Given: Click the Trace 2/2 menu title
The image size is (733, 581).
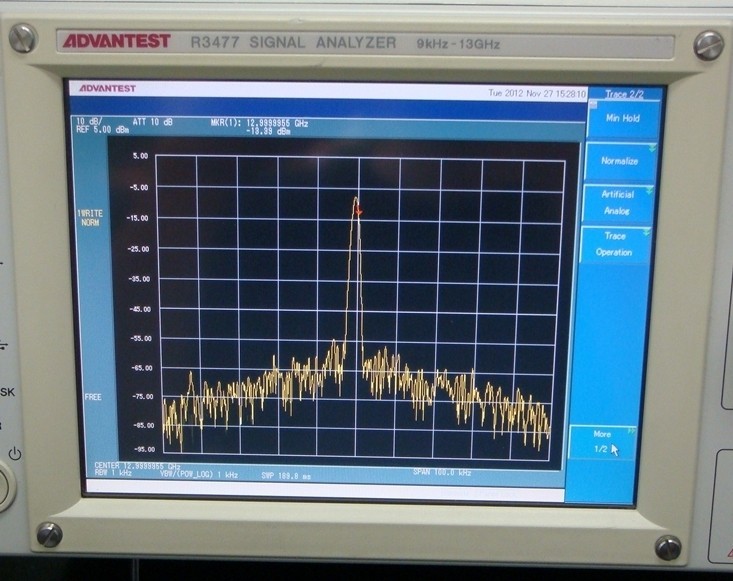Looking at the screenshot, I should point(624,94).
